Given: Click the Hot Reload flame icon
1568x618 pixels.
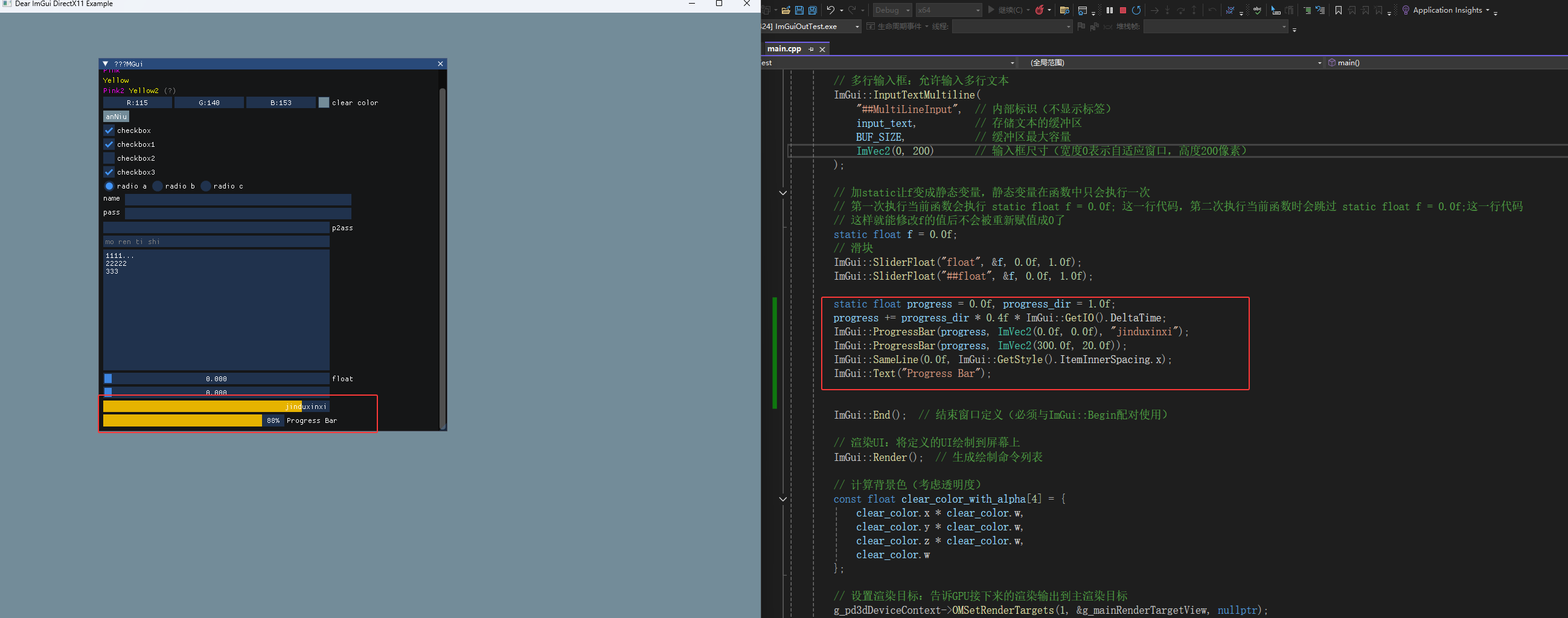Looking at the screenshot, I should tap(1041, 10).
